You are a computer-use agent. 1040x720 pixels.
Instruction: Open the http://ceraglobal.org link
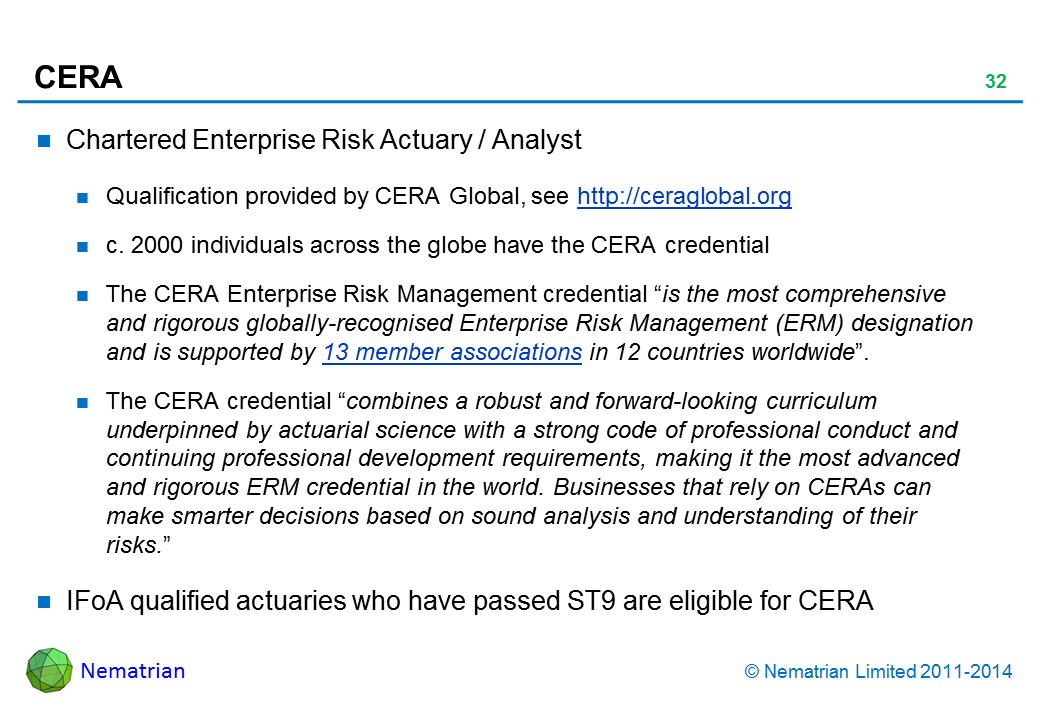pyautogui.click(x=684, y=197)
